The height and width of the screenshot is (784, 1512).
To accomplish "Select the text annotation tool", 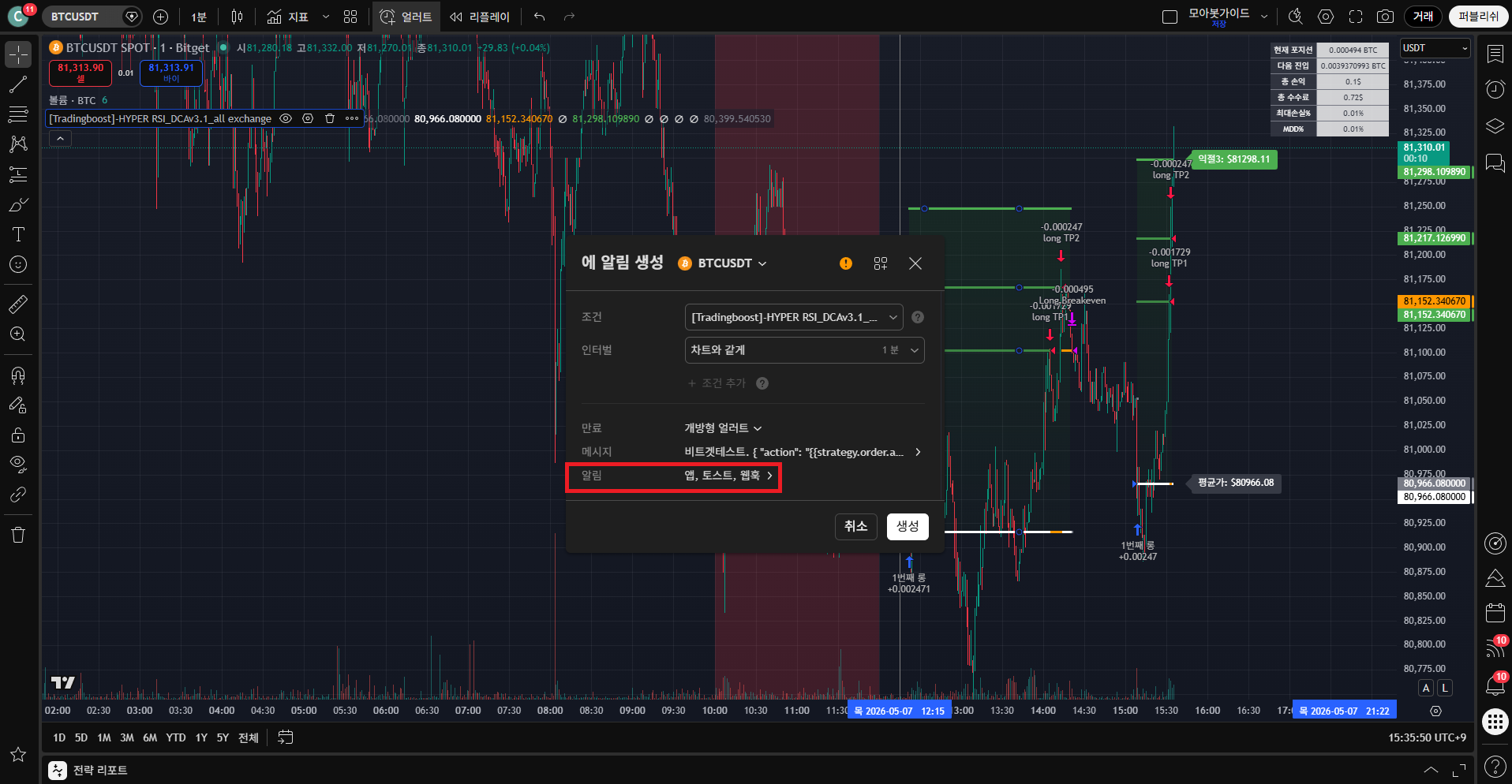I will pos(18,234).
